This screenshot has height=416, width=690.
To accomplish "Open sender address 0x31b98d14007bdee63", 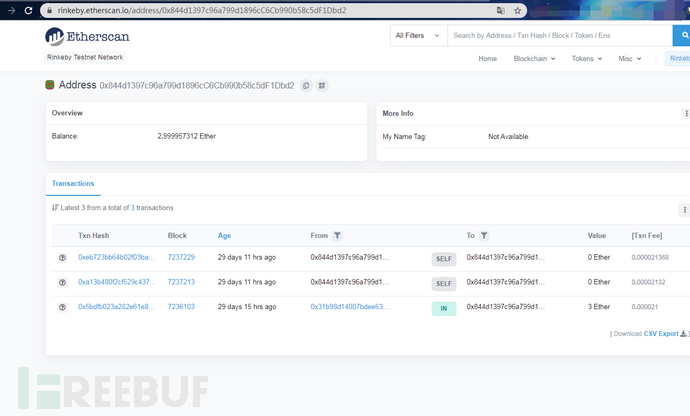I will pos(350,306).
